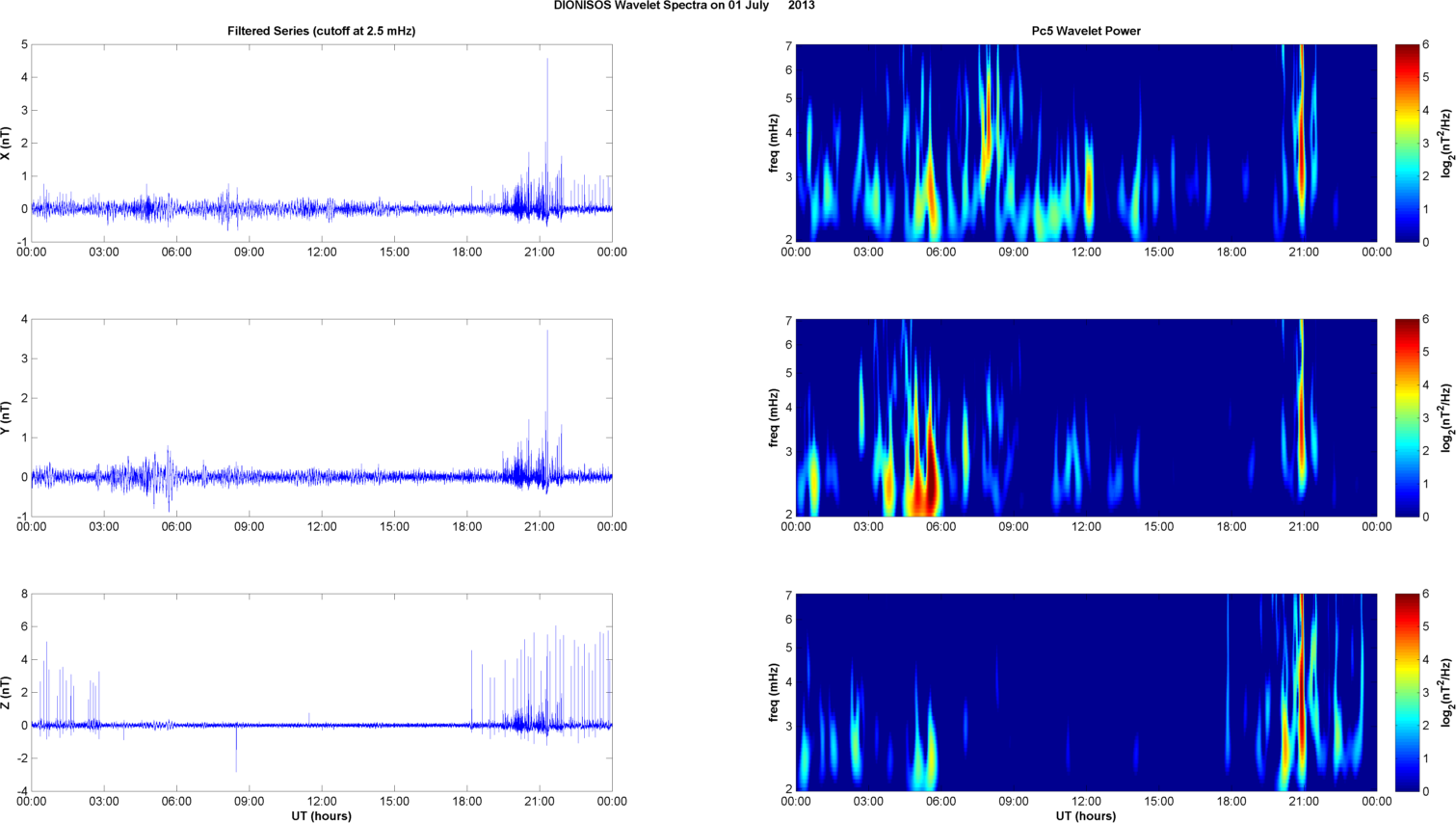Click the top spectrogram's colorbar
Screen dimensions: 1456x823
[x=1407, y=143]
